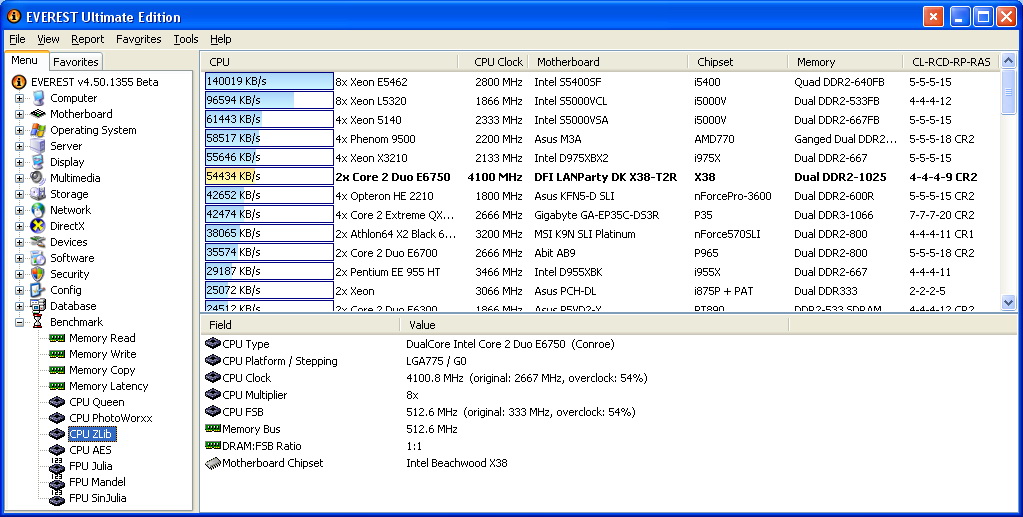1023x517 pixels.
Task: Click the EVEREST v4.50.1355 Beta root icon
Action: point(20,82)
